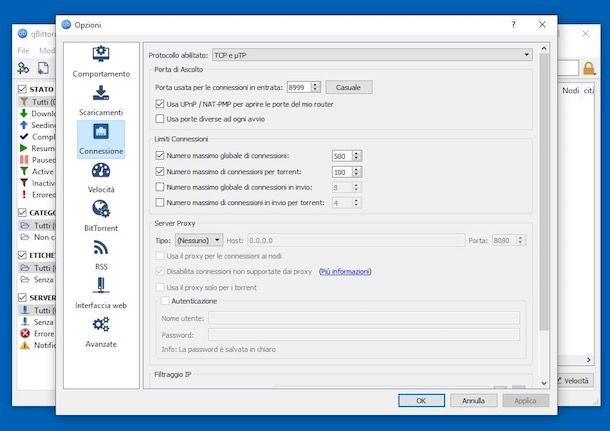Click the per-torrent connections value field 100

(x=342, y=172)
